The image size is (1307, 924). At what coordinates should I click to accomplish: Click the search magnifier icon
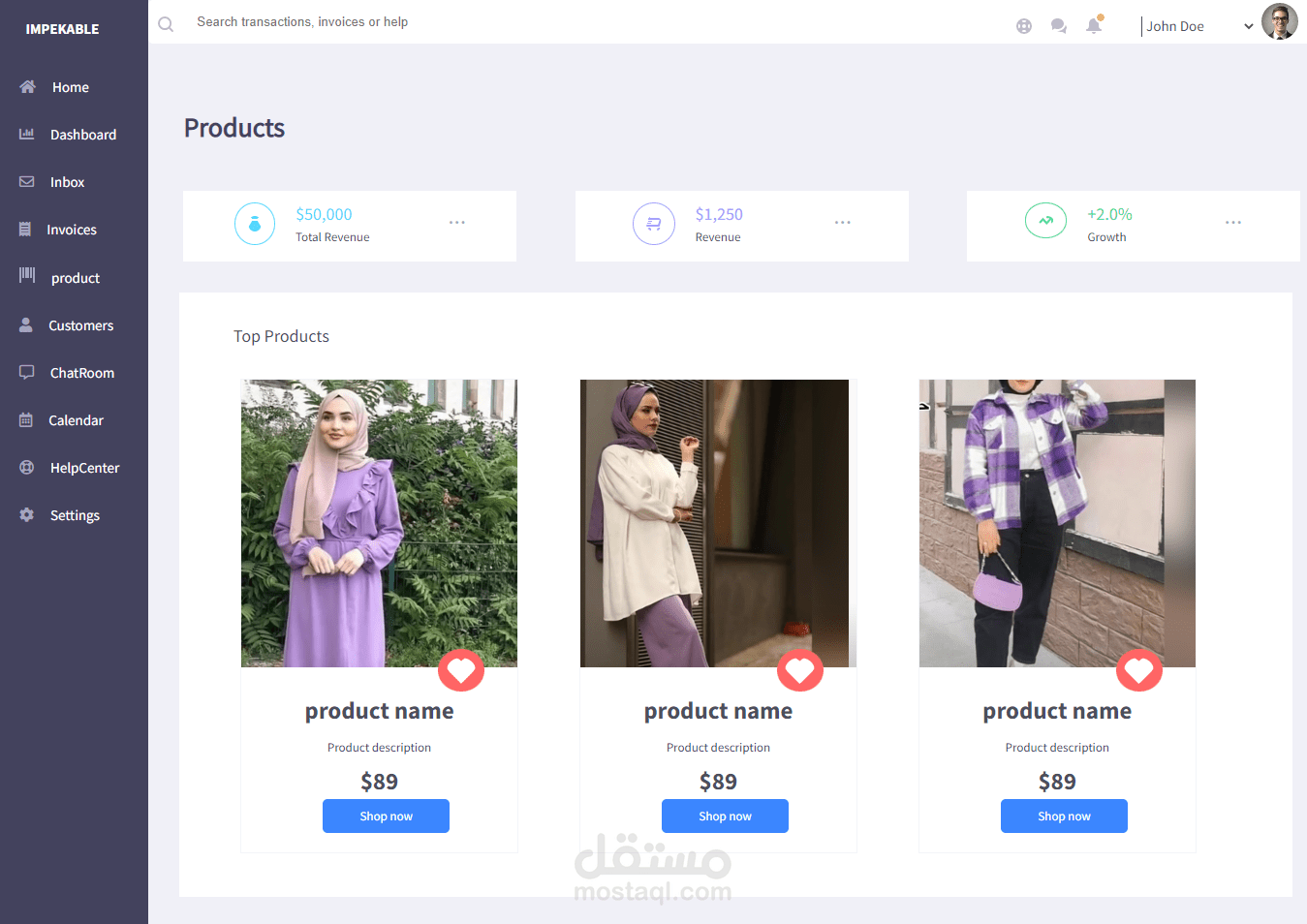coord(166,24)
